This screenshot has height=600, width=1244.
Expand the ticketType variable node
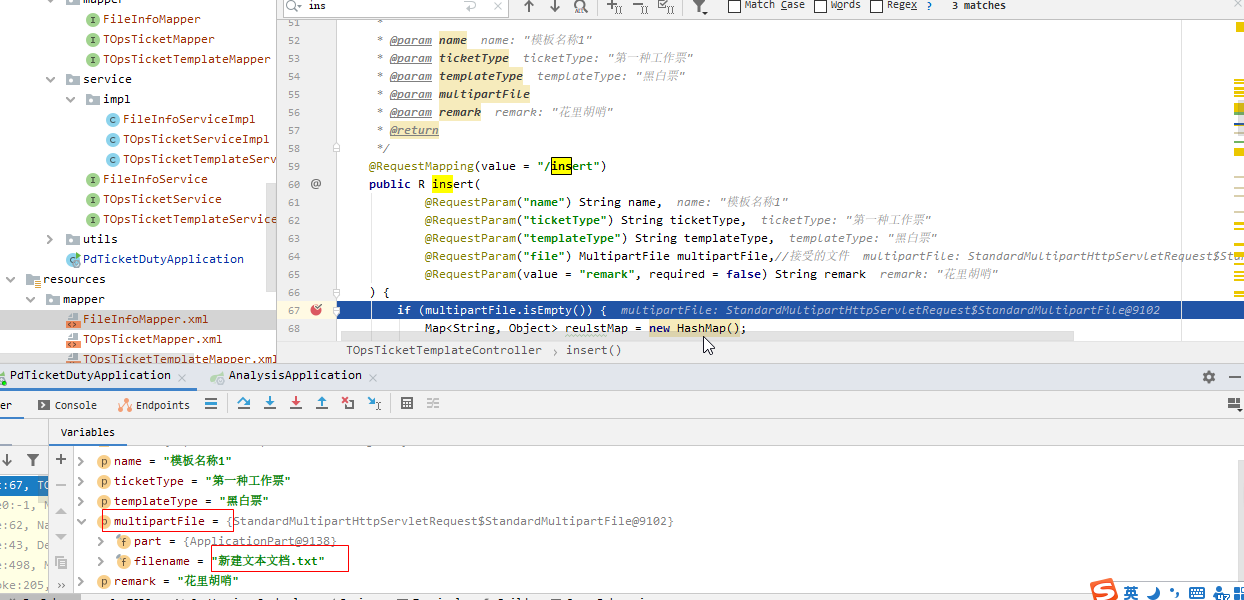point(83,481)
